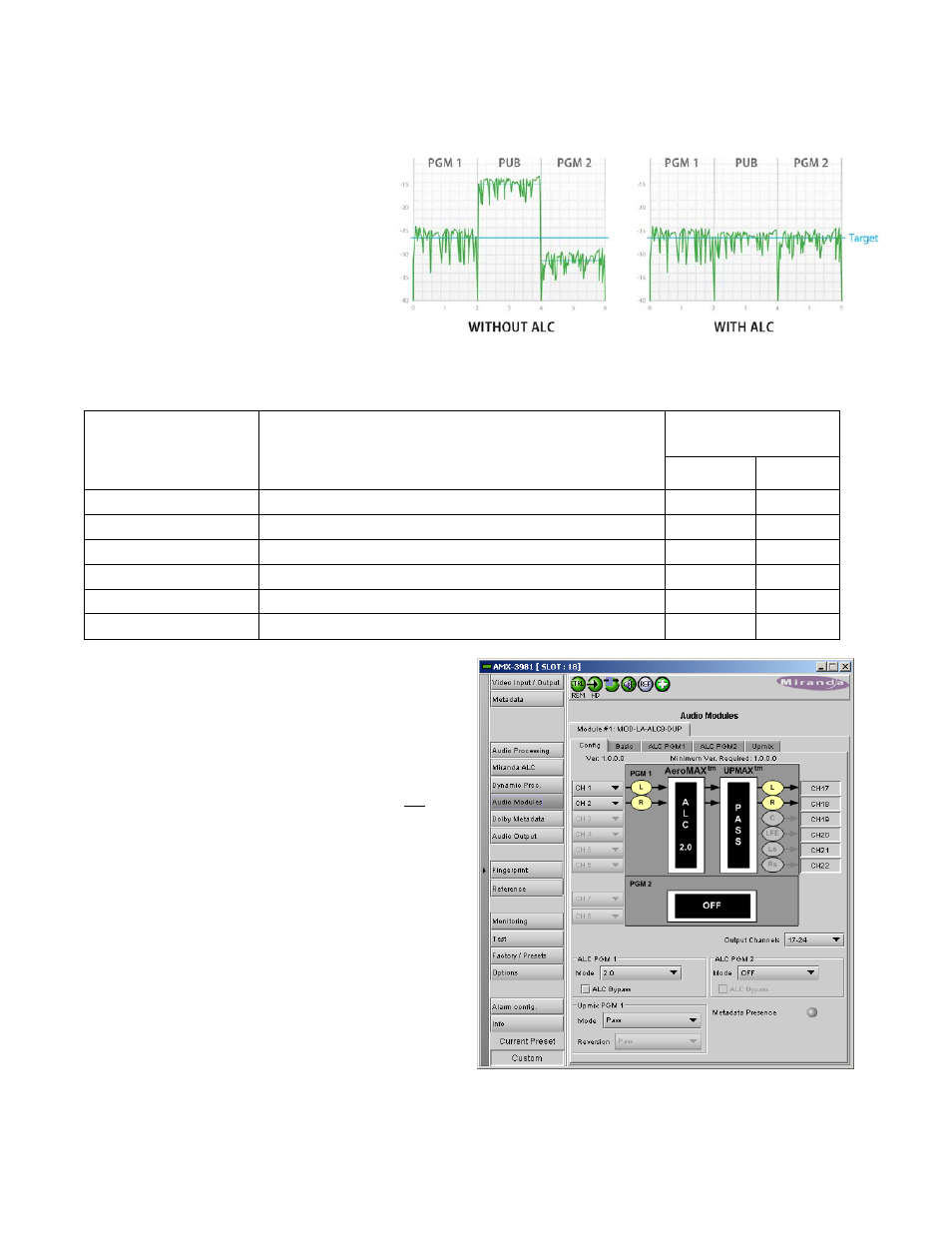952x1233 pixels.
Task: Click the Miranda logo
Action: coord(812,683)
